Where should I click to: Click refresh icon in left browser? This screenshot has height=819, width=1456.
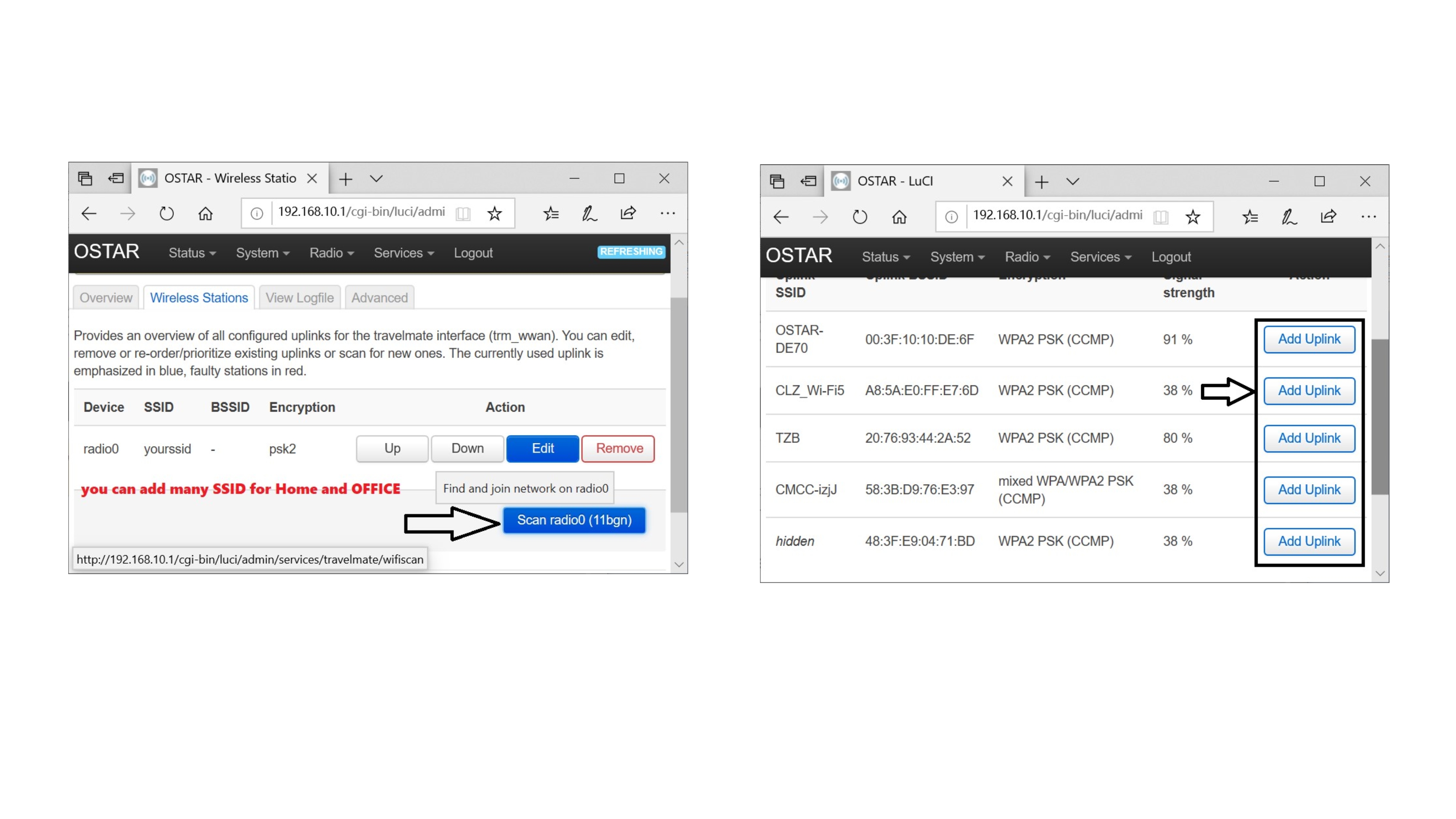[x=166, y=214]
